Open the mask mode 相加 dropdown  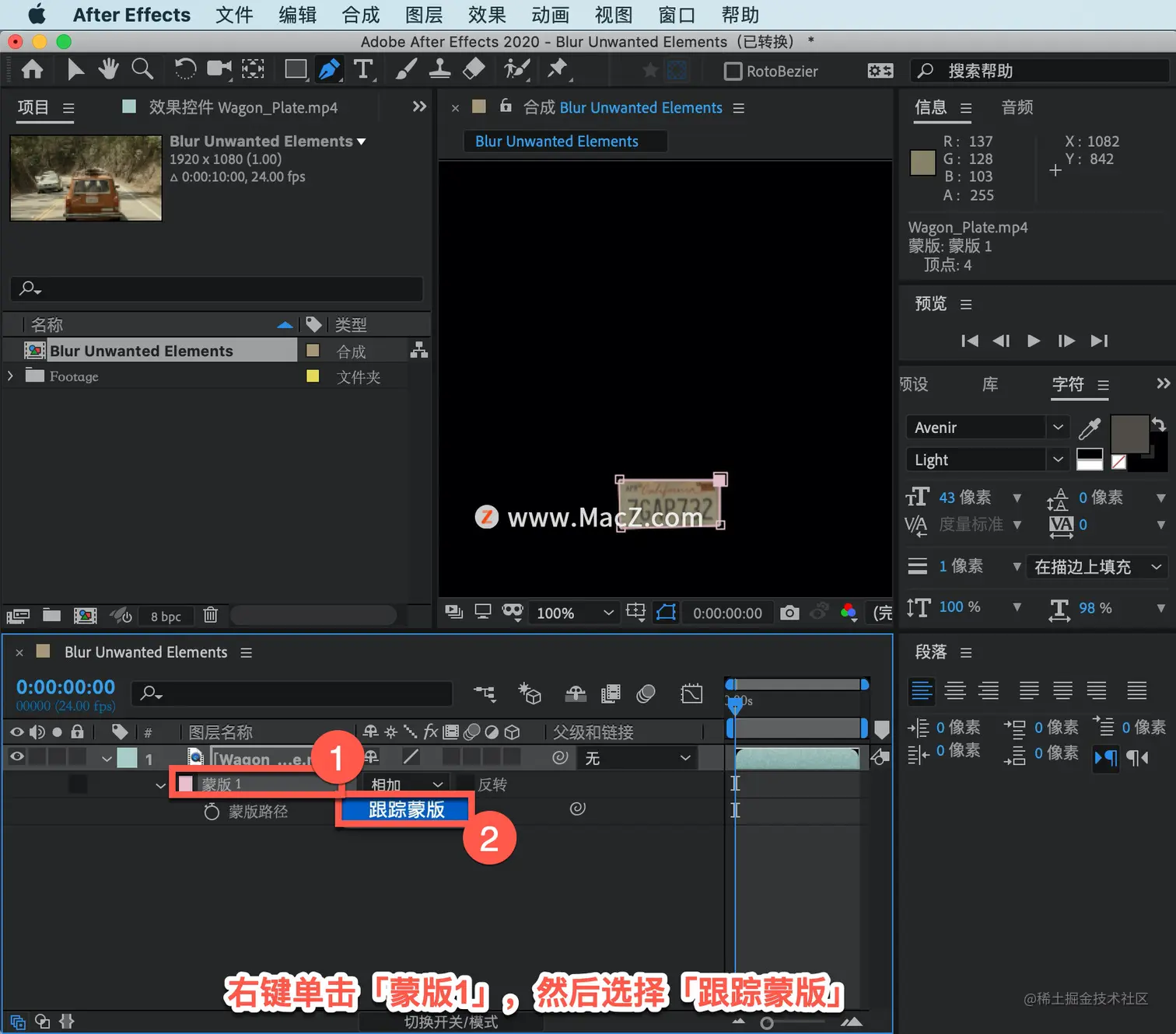pos(407,784)
